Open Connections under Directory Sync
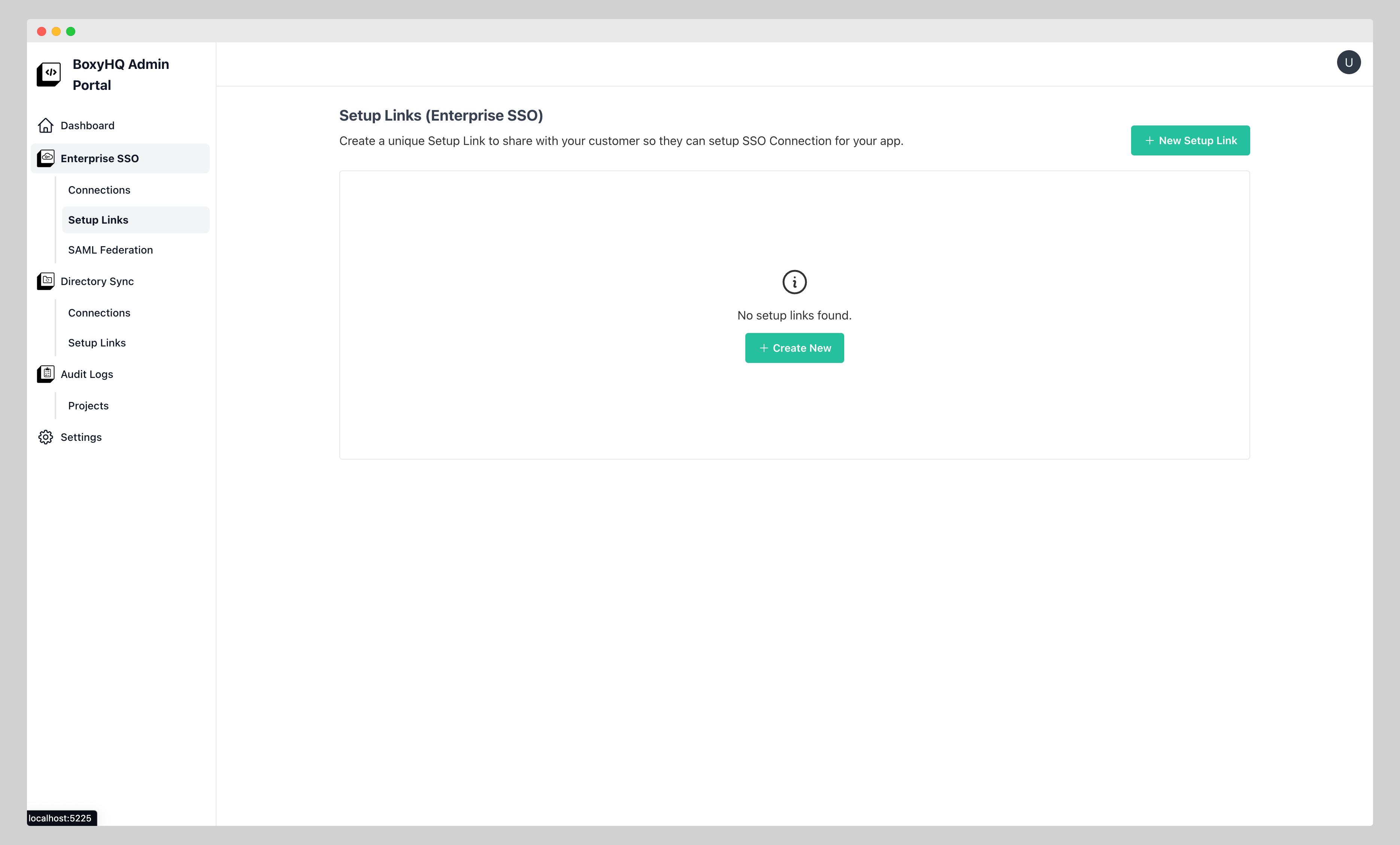1400x845 pixels. point(99,312)
